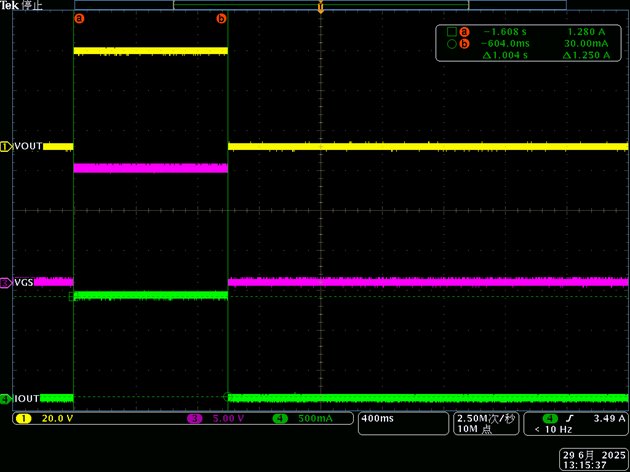Click the orange cursor 'b' marker

[221, 18]
